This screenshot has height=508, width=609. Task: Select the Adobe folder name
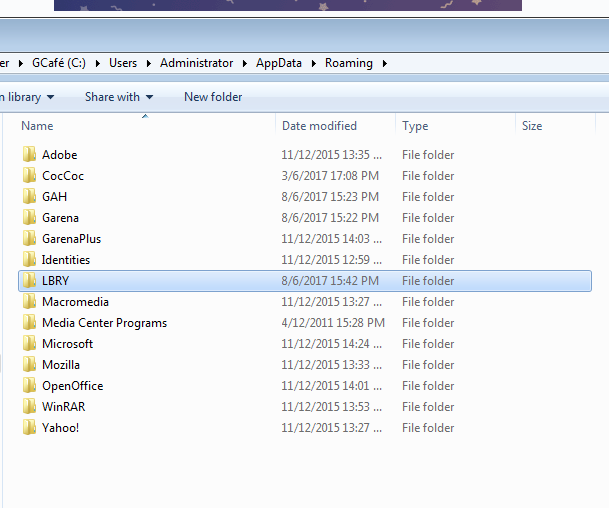point(59,155)
